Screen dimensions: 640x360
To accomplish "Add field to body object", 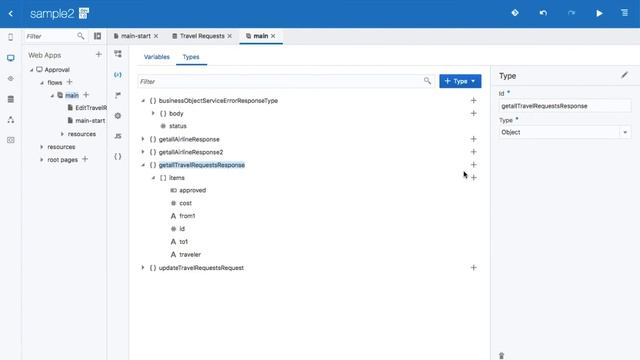I will tap(473, 113).
